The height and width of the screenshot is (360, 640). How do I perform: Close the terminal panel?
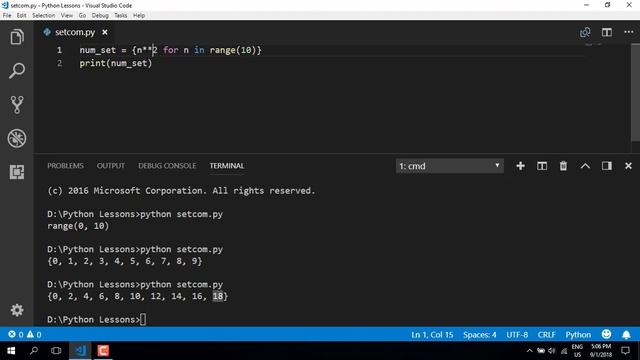628,166
